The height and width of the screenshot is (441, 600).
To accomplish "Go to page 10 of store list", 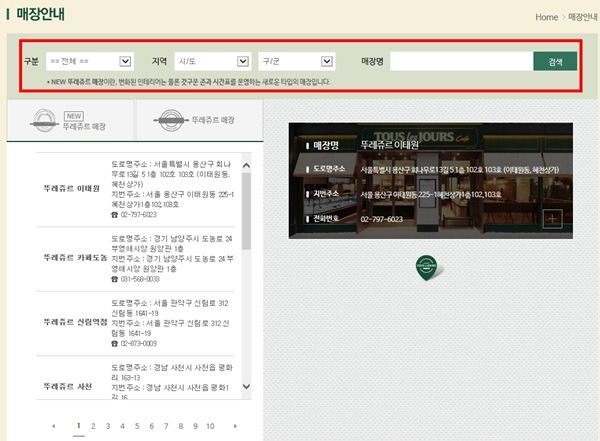I will point(210,426).
